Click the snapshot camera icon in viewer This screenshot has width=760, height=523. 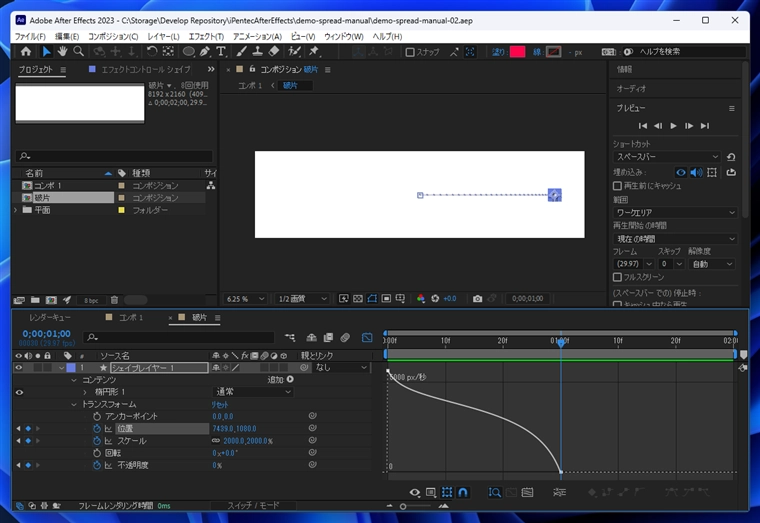(477, 299)
